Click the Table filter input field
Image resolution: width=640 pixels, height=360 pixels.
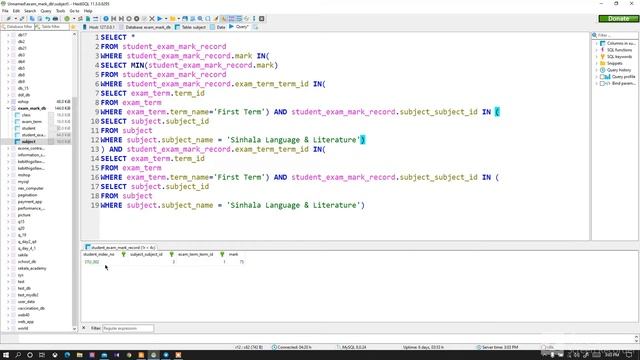click(x=52, y=27)
